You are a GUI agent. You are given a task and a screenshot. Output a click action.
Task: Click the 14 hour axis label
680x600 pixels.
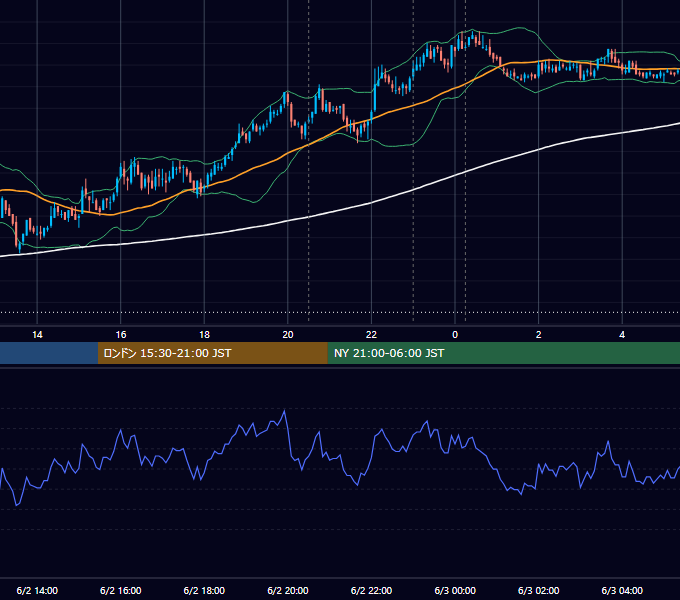tap(37, 335)
